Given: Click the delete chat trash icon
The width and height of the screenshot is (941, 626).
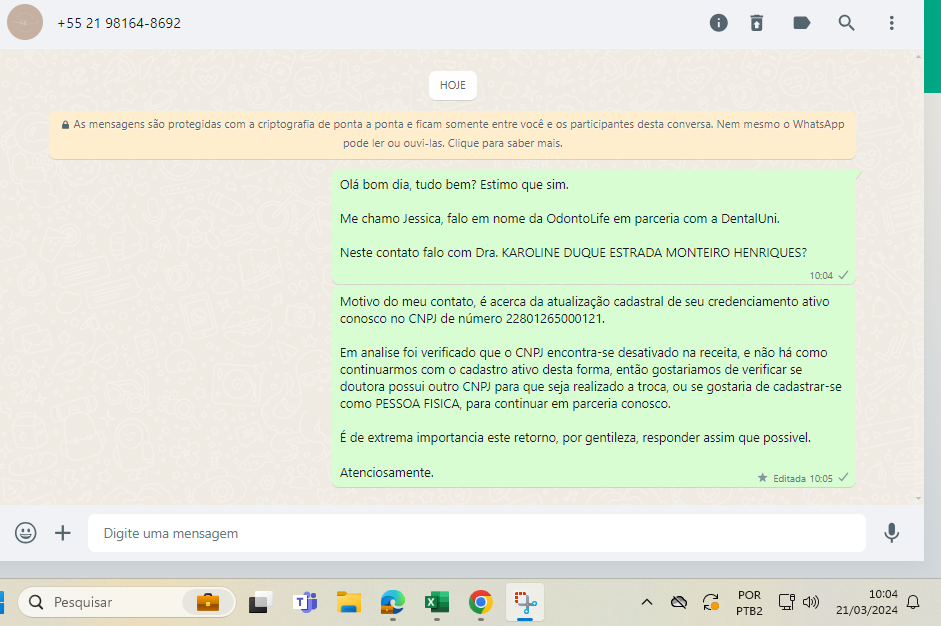Looking at the screenshot, I should tap(757, 23).
